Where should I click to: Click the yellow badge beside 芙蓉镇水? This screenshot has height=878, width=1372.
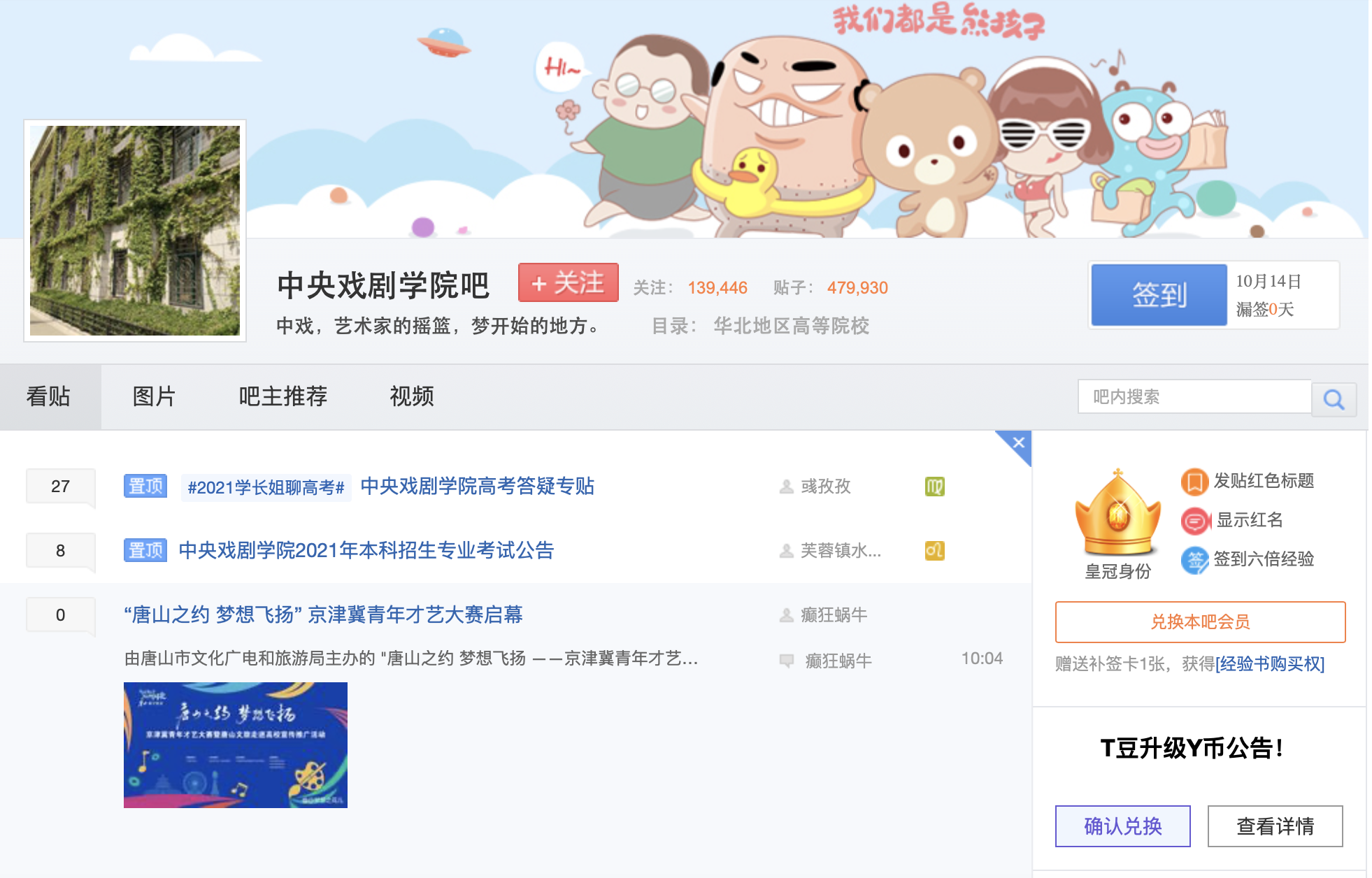click(935, 551)
